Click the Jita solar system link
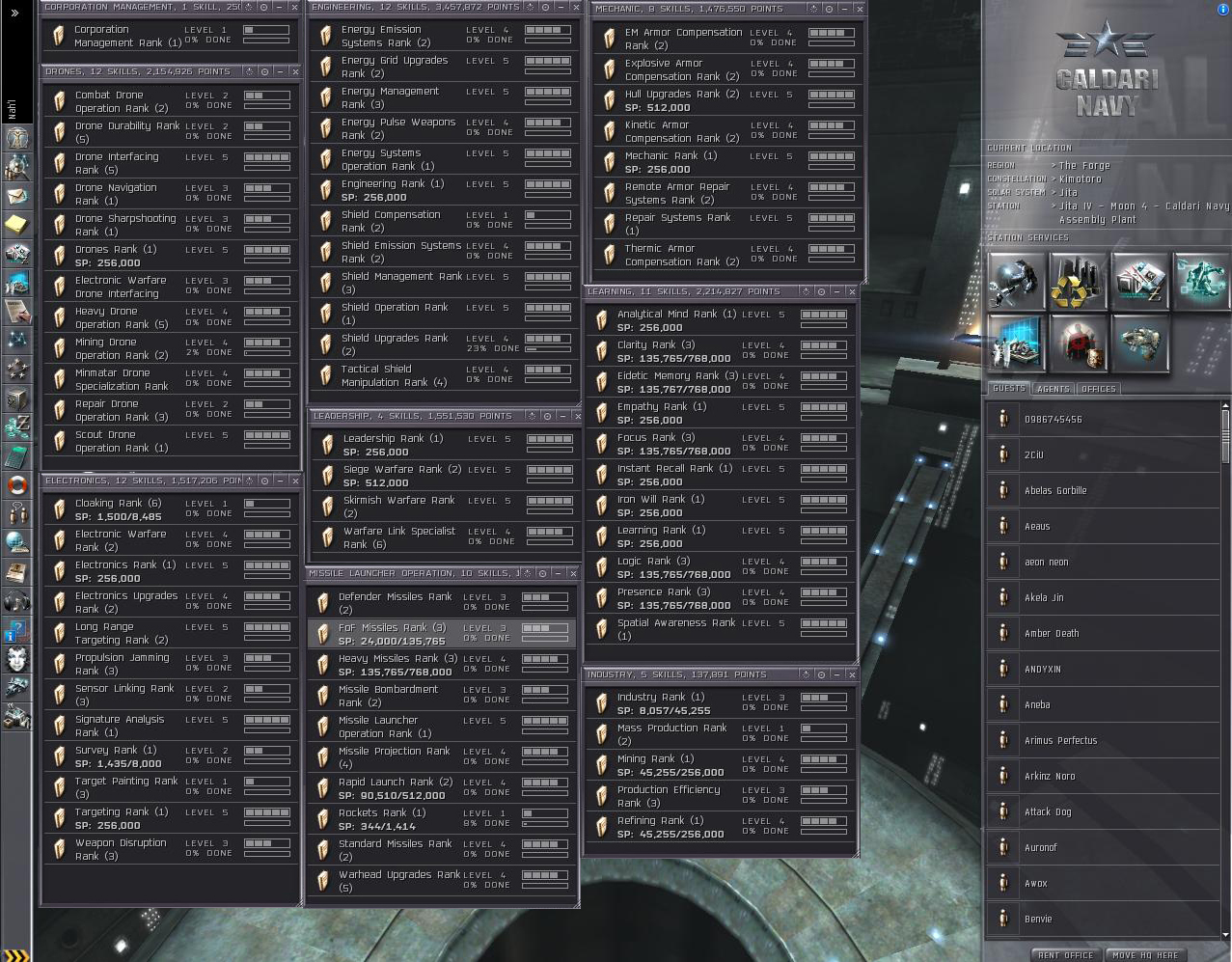 click(1068, 193)
